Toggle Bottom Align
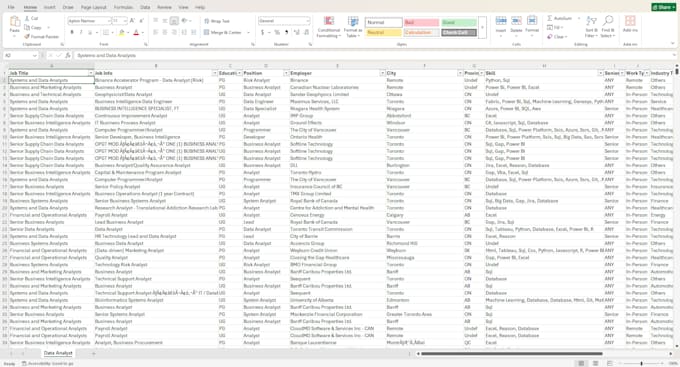The height and width of the screenshot is (367, 680). click(x=174, y=20)
